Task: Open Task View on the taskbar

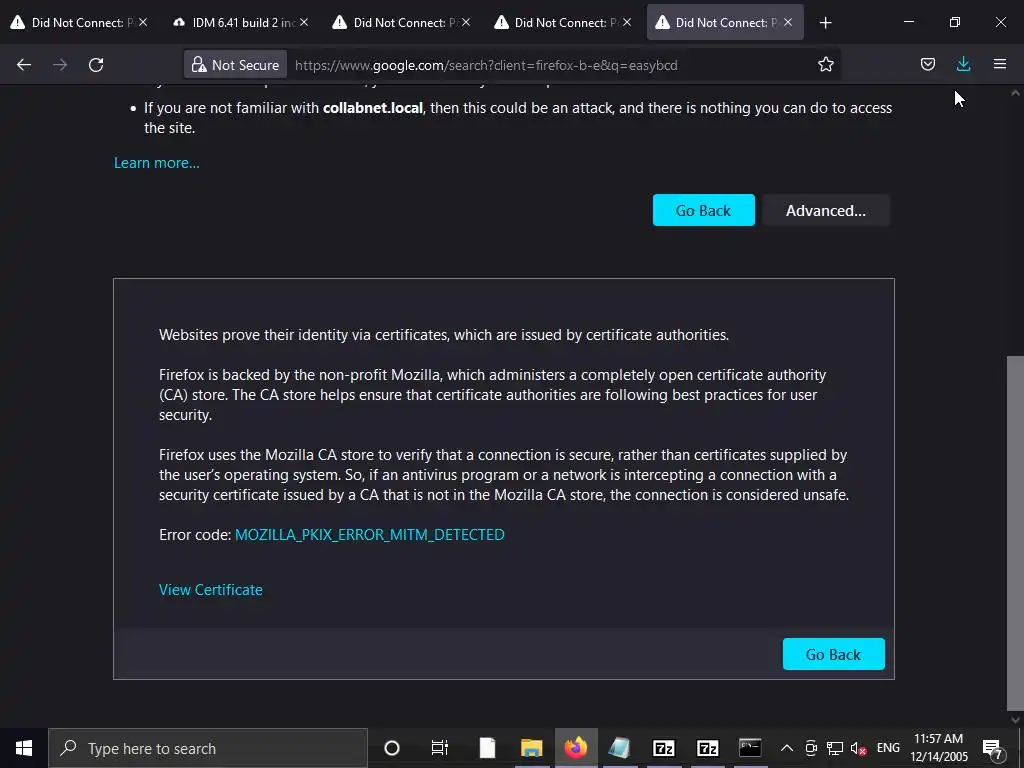Action: [440, 748]
